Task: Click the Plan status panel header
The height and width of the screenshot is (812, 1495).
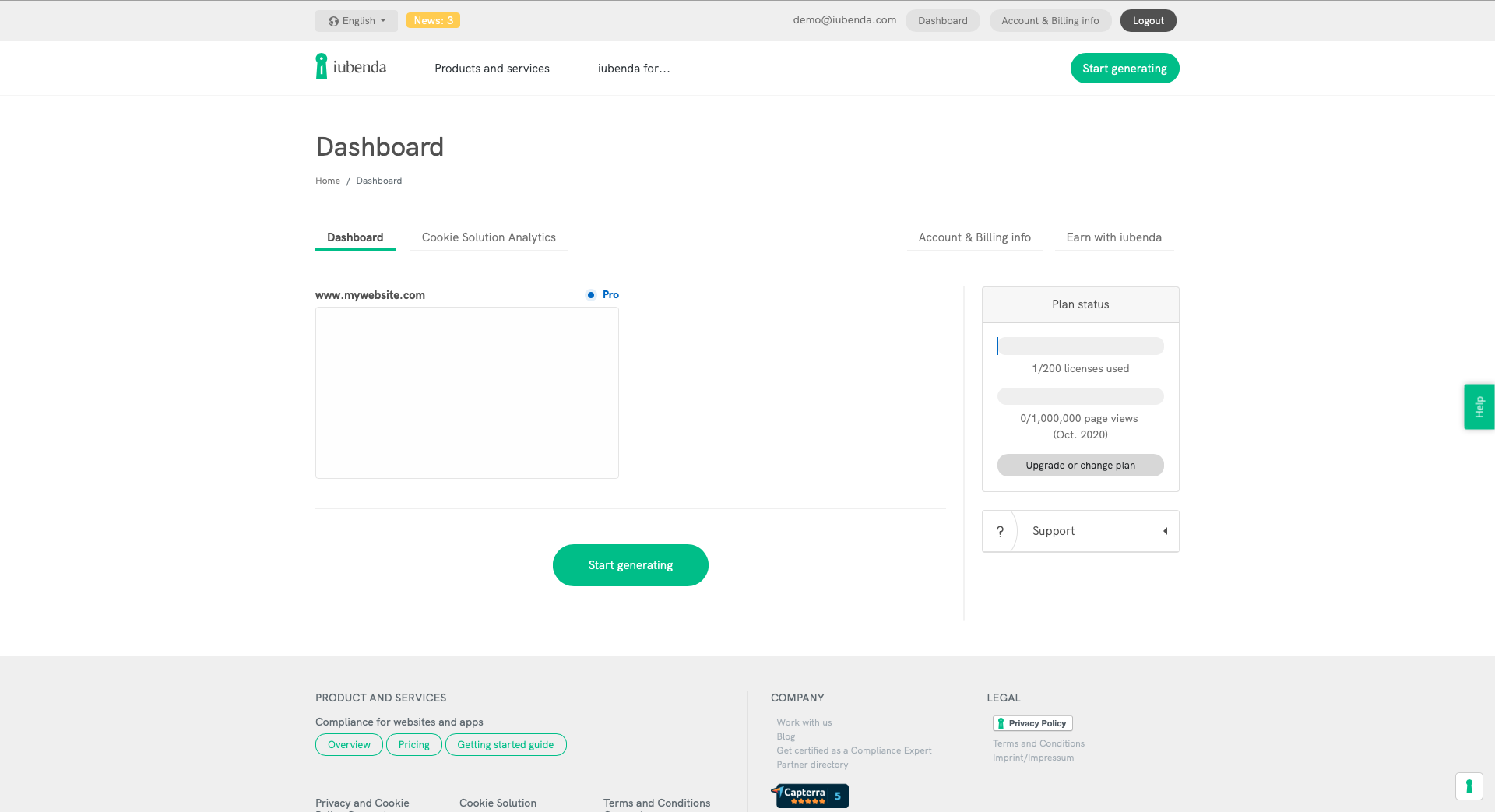Action: click(1081, 304)
